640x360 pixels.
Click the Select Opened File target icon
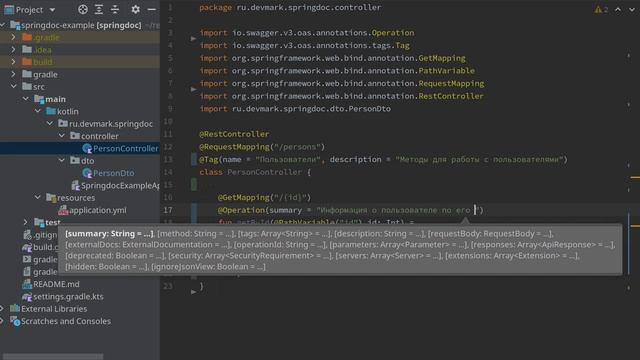click(83, 9)
